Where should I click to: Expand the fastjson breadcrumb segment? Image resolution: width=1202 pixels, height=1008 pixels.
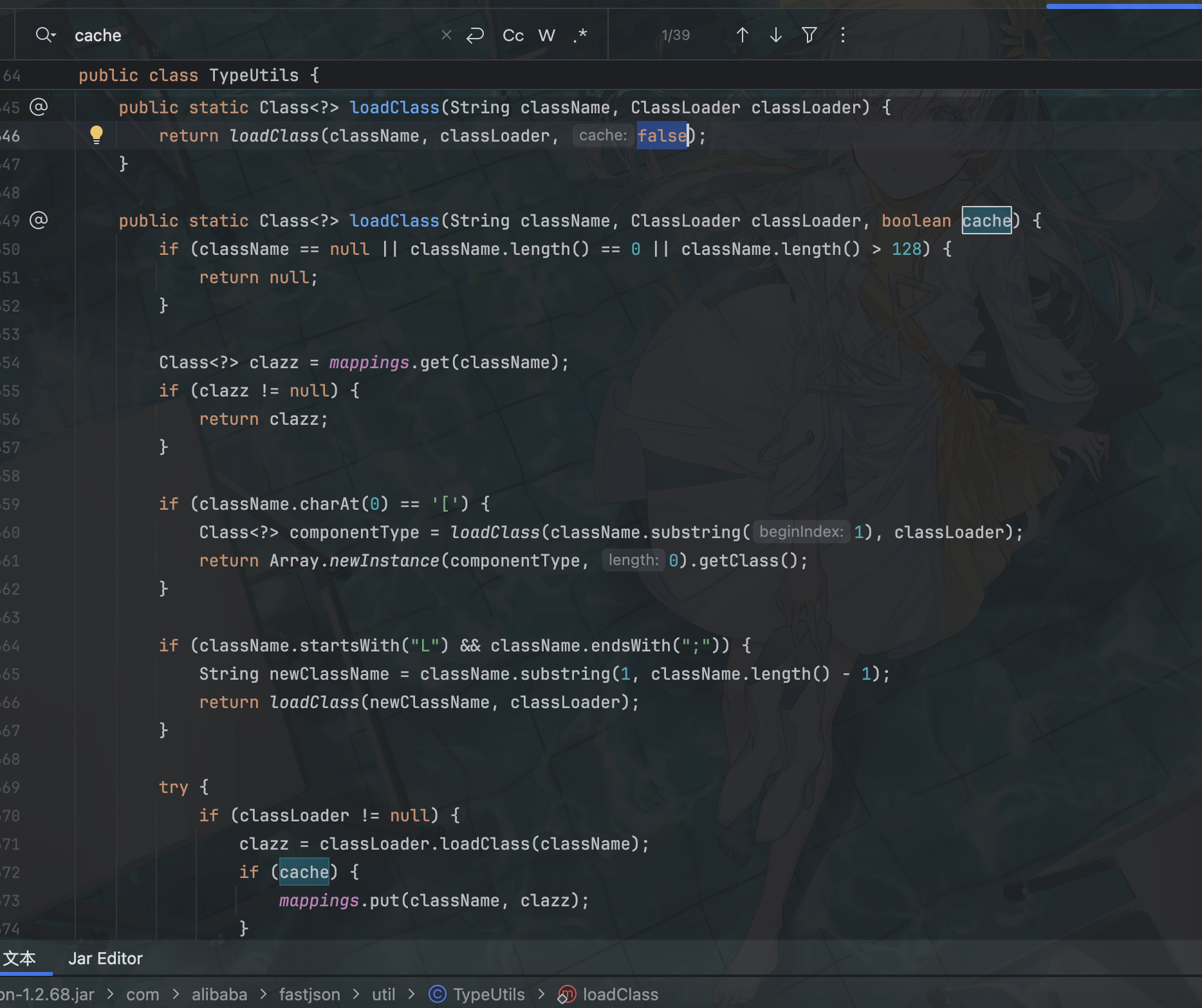coord(309,994)
